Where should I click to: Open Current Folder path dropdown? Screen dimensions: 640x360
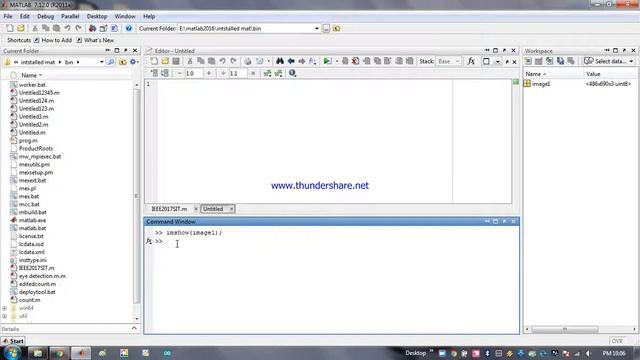coord(317,29)
